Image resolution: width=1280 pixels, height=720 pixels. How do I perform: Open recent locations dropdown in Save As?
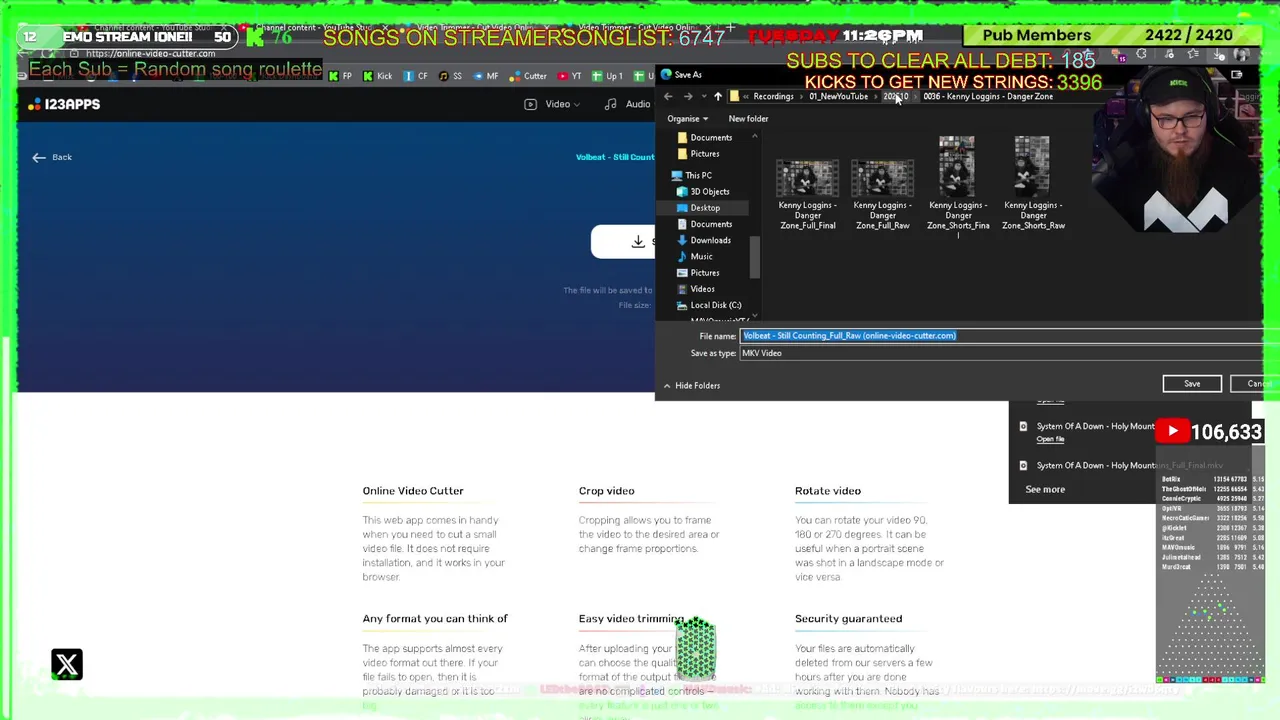(703, 97)
